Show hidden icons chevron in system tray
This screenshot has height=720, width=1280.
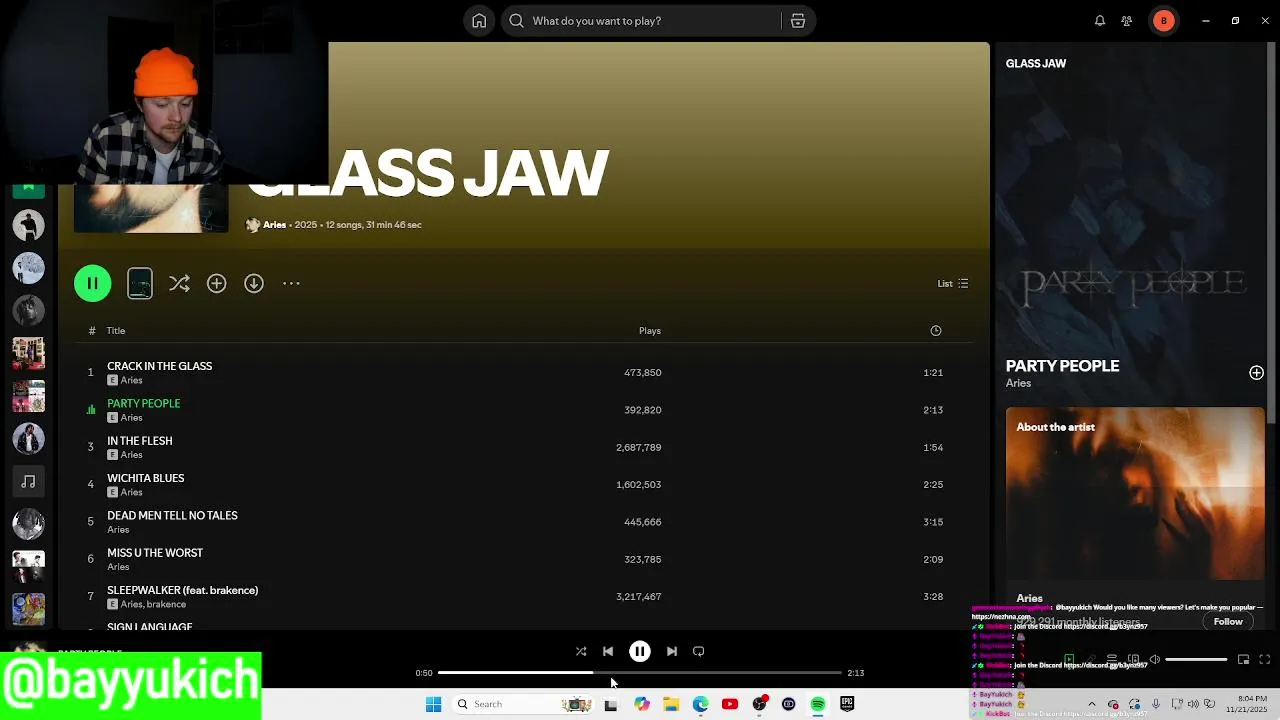1091,704
